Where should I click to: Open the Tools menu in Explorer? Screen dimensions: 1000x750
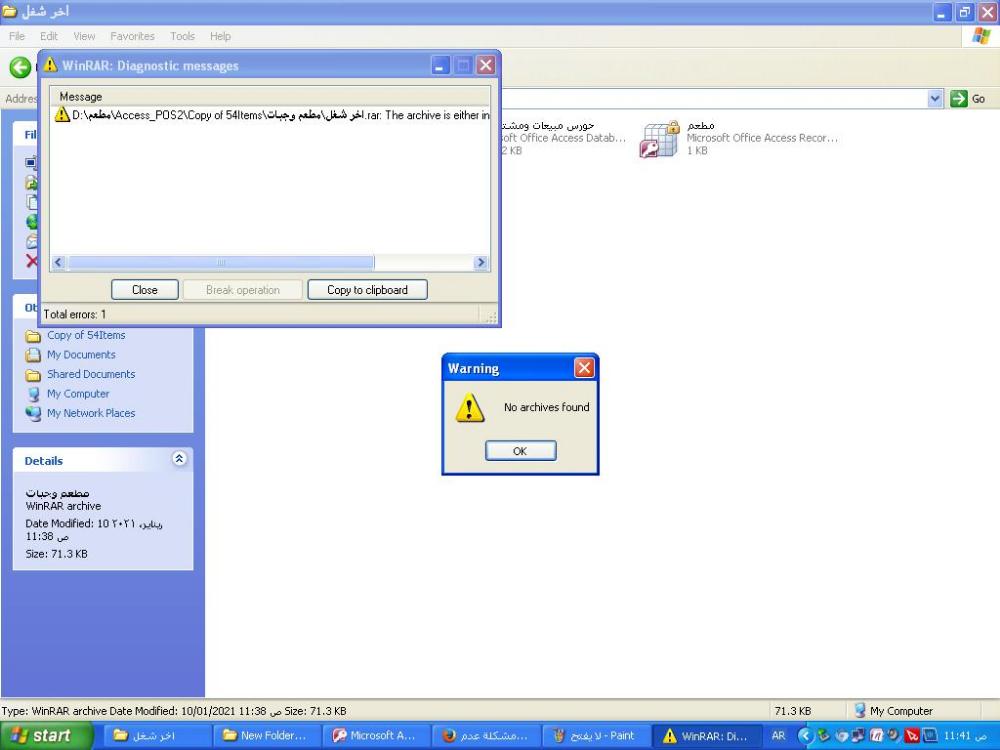[182, 36]
